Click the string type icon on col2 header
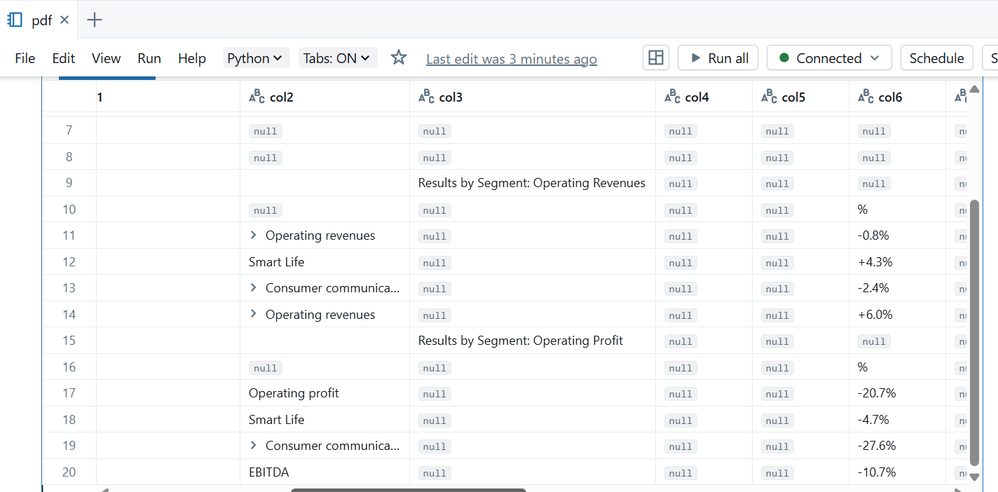Viewport: 998px width, 492px height. pyautogui.click(x=257, y=97)
